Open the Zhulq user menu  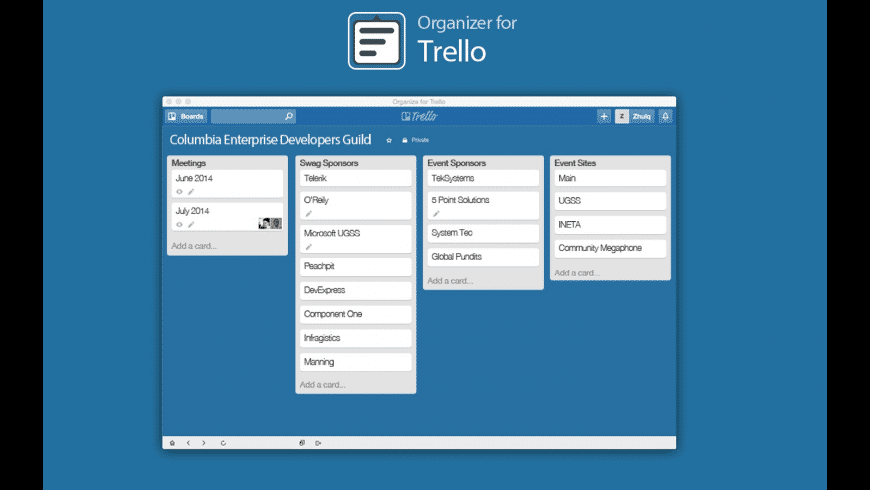click(x=641, y=116)
